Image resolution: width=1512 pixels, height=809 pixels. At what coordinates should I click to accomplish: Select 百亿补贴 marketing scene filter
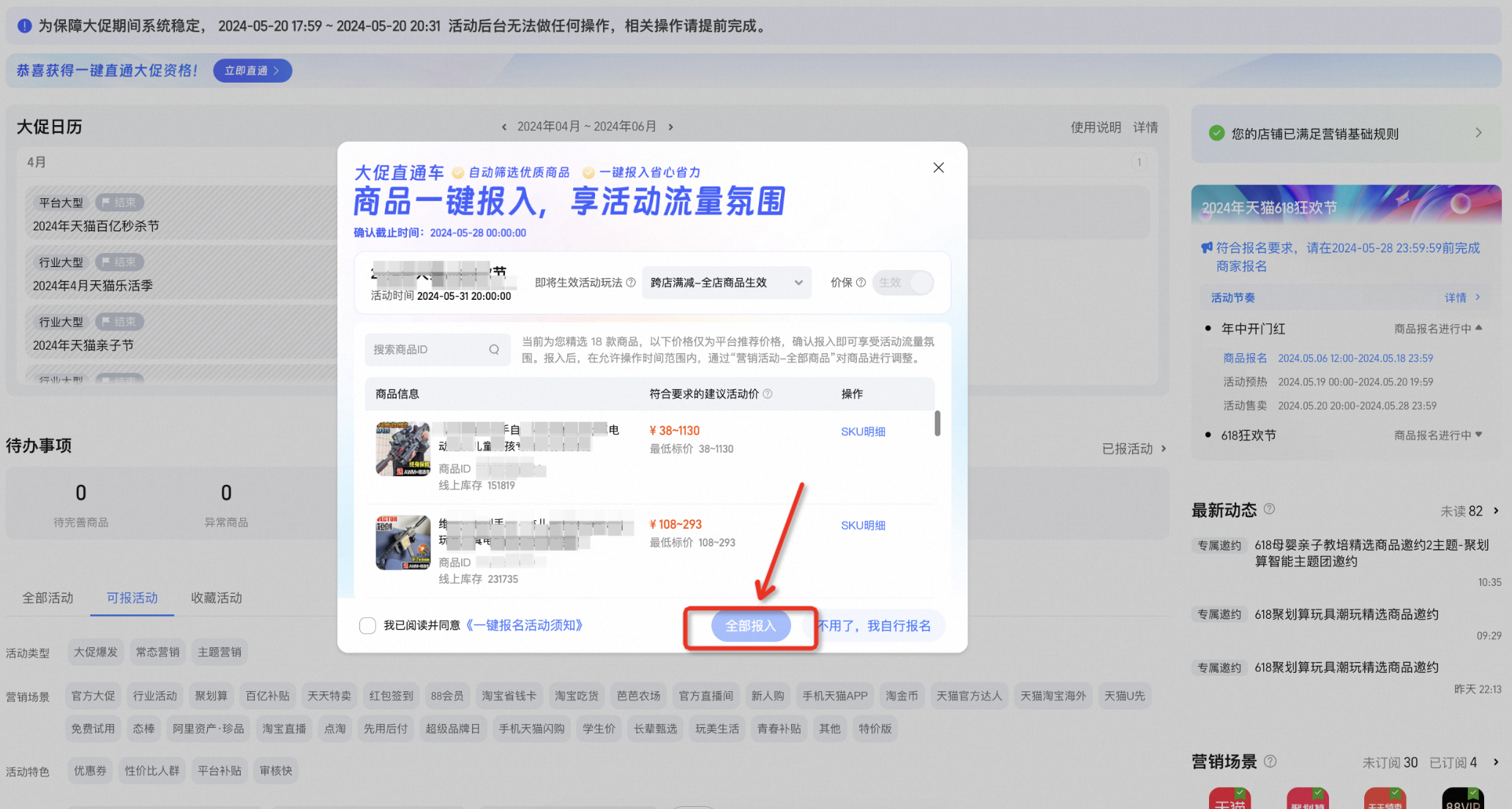coord(267,696)
